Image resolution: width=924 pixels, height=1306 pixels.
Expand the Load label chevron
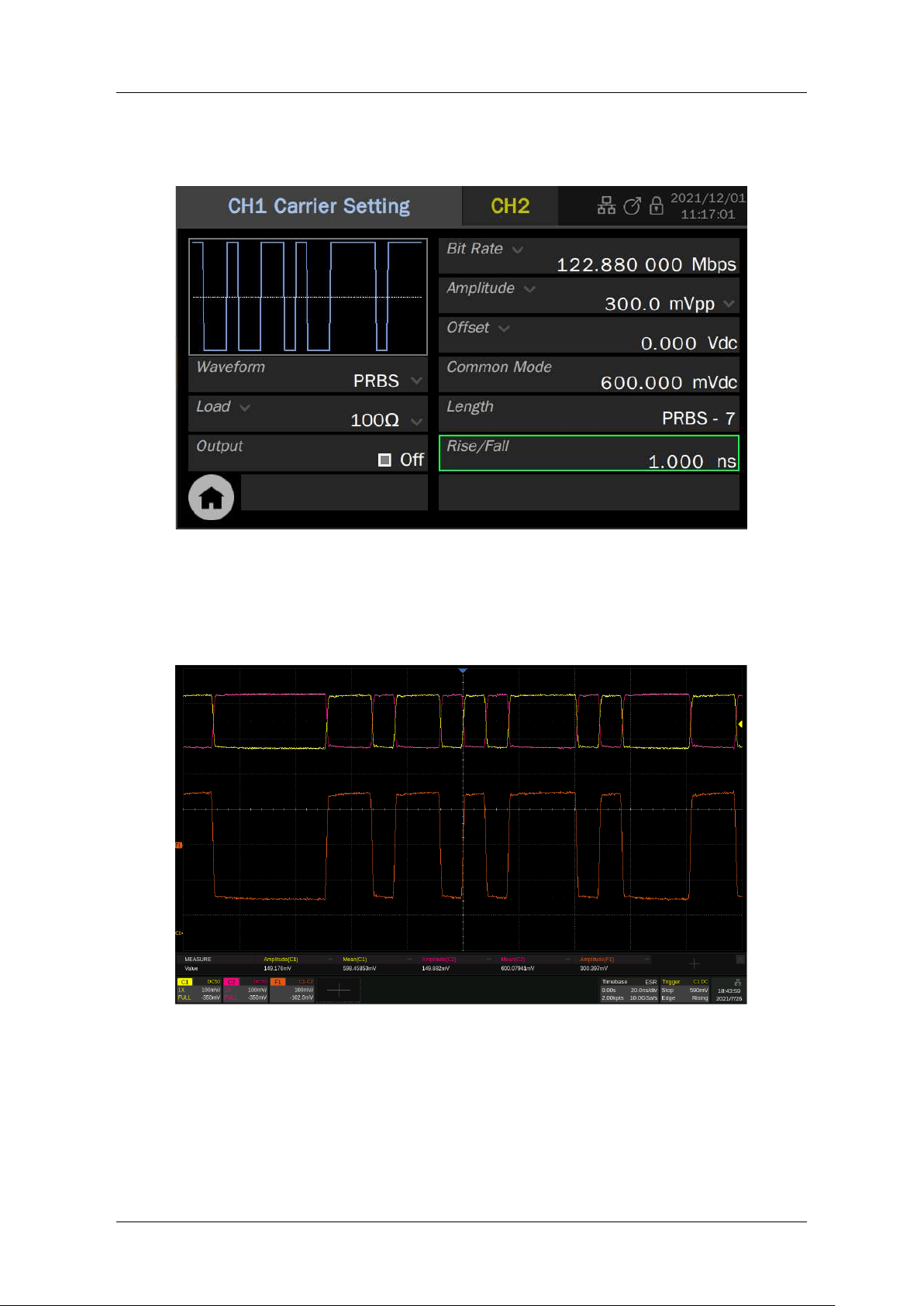245,408
